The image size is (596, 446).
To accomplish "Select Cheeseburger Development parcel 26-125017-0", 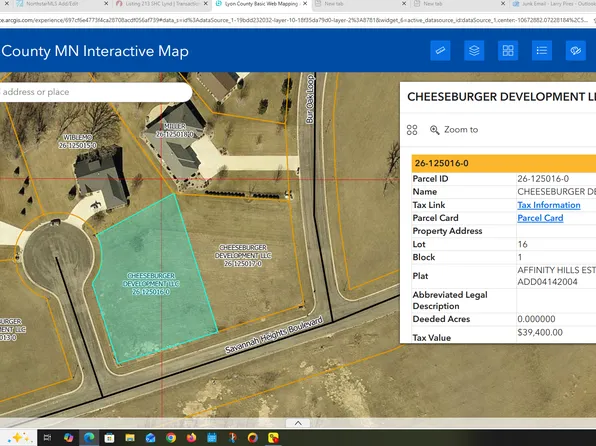I will (243, 255).
